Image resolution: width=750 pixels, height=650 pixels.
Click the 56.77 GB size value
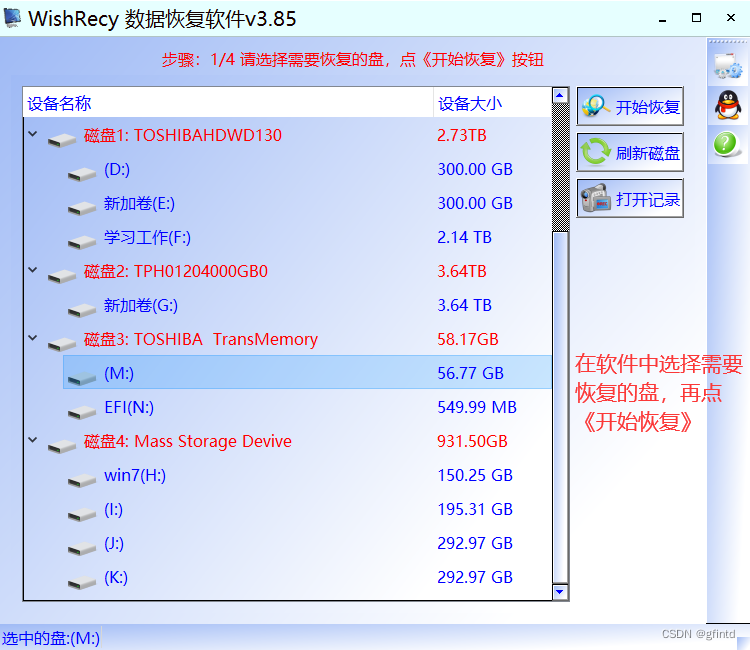tap(471, 373)
